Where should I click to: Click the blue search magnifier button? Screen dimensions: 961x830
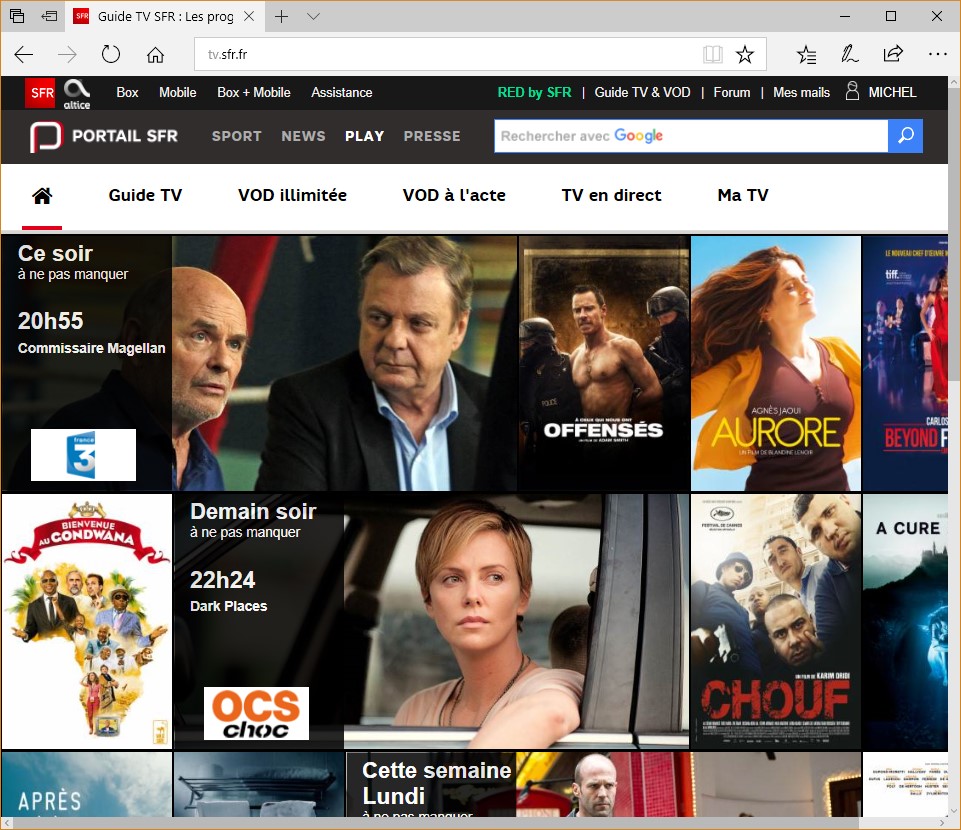pyautogui.click(x=905, y=135)
